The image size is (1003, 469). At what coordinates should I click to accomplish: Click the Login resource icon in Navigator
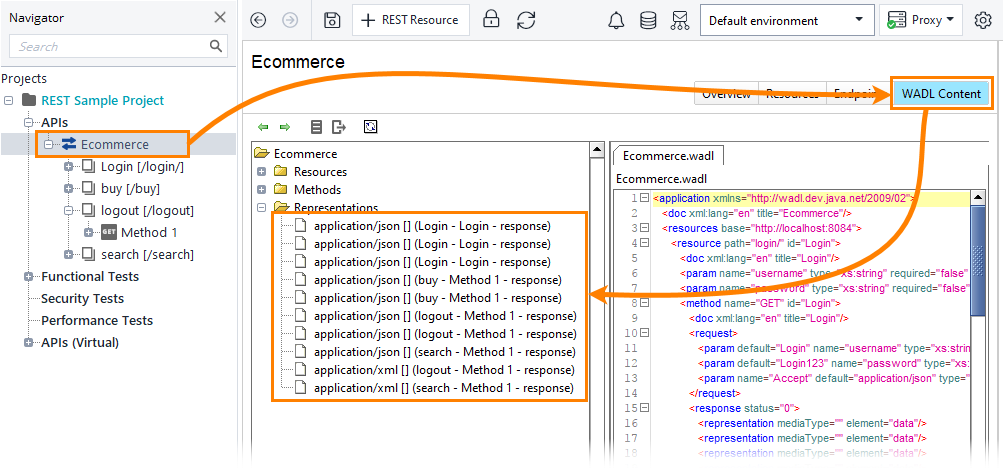88,167
